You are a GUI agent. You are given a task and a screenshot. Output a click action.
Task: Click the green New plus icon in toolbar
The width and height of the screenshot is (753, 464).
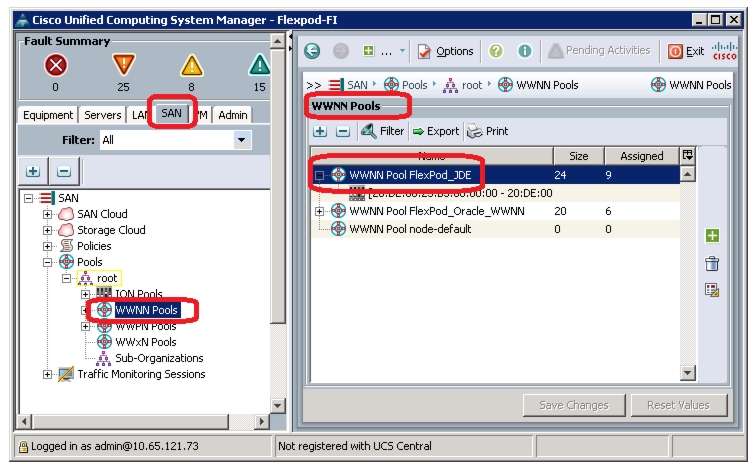(368, 50)
